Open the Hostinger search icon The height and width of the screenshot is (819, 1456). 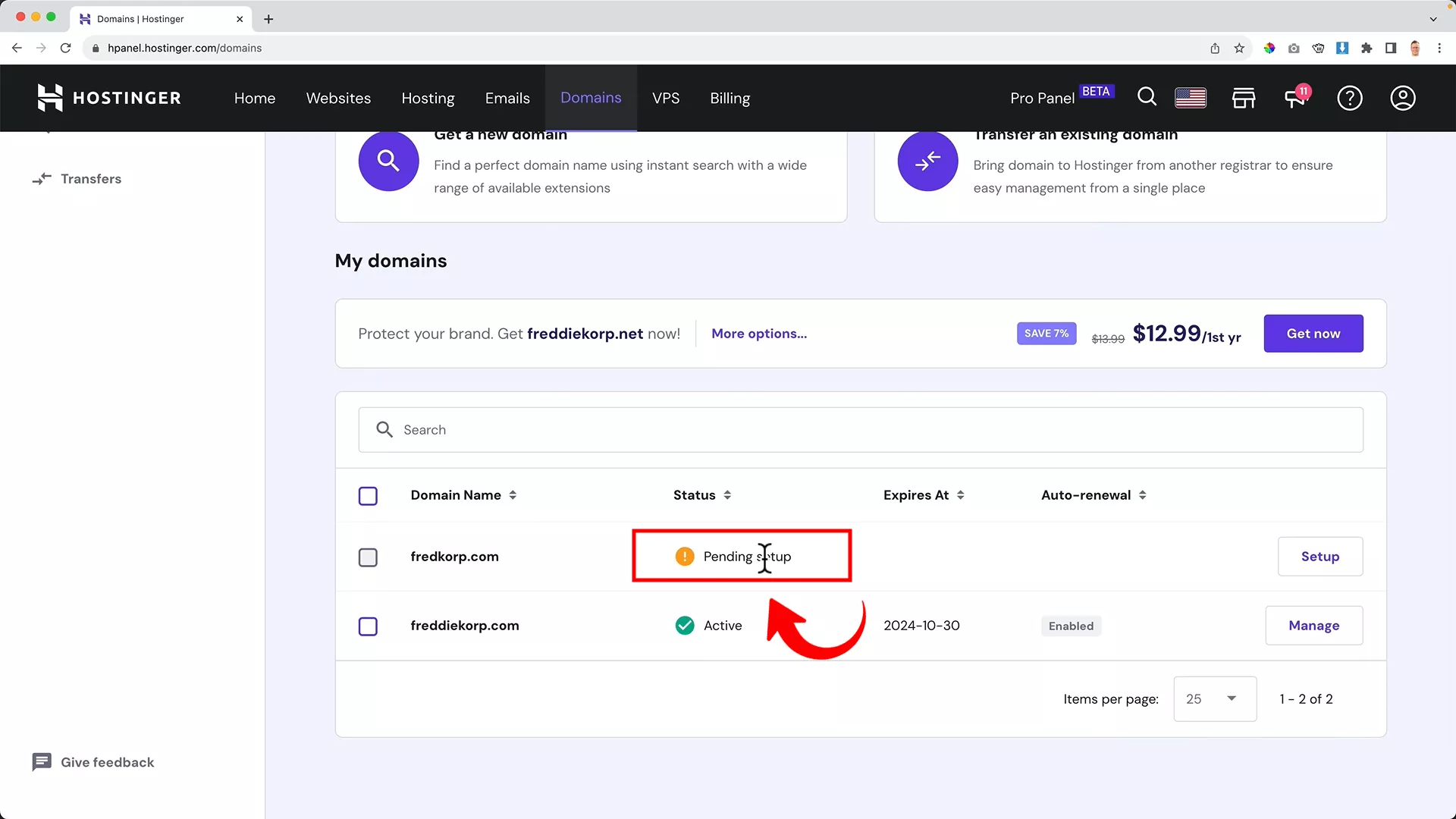click(x=1147, y=98)
